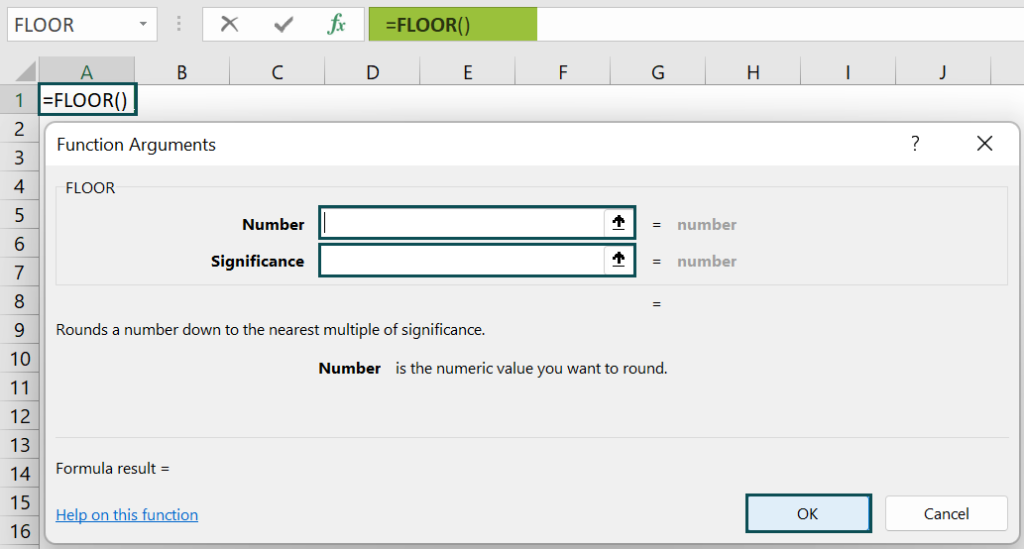Select column C header

278,71
